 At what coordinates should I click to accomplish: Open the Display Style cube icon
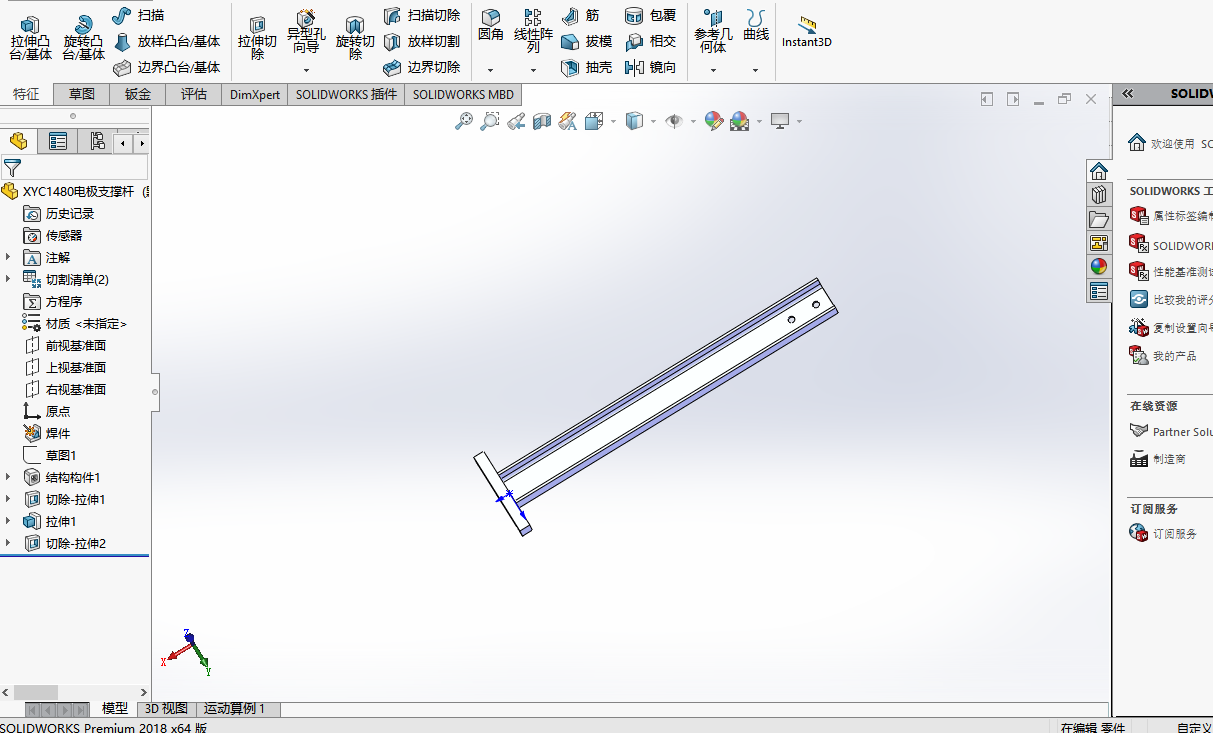(x=634, y=121)
